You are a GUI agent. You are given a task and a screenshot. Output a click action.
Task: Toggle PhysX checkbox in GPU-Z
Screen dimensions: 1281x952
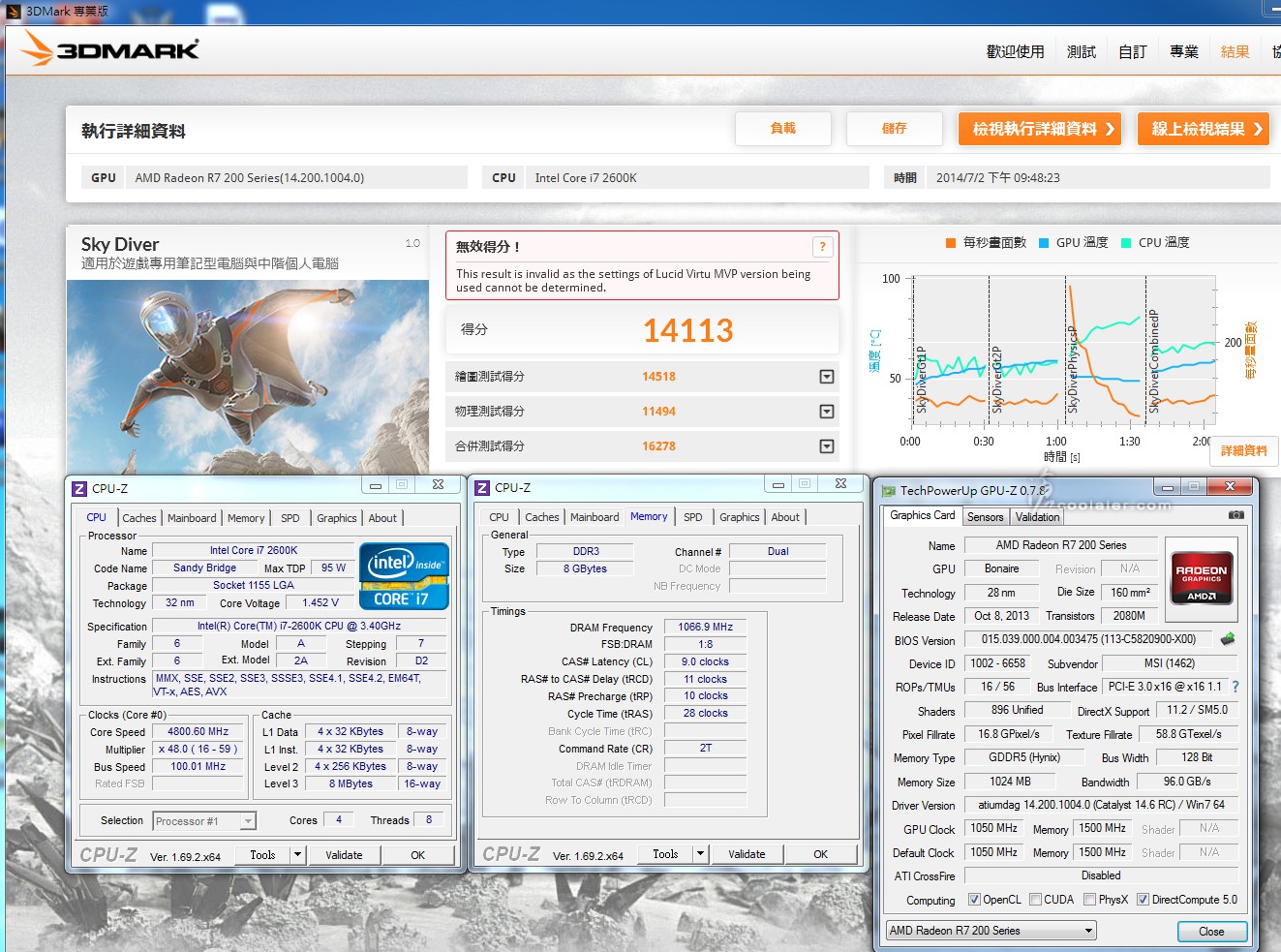point(1089,900)
